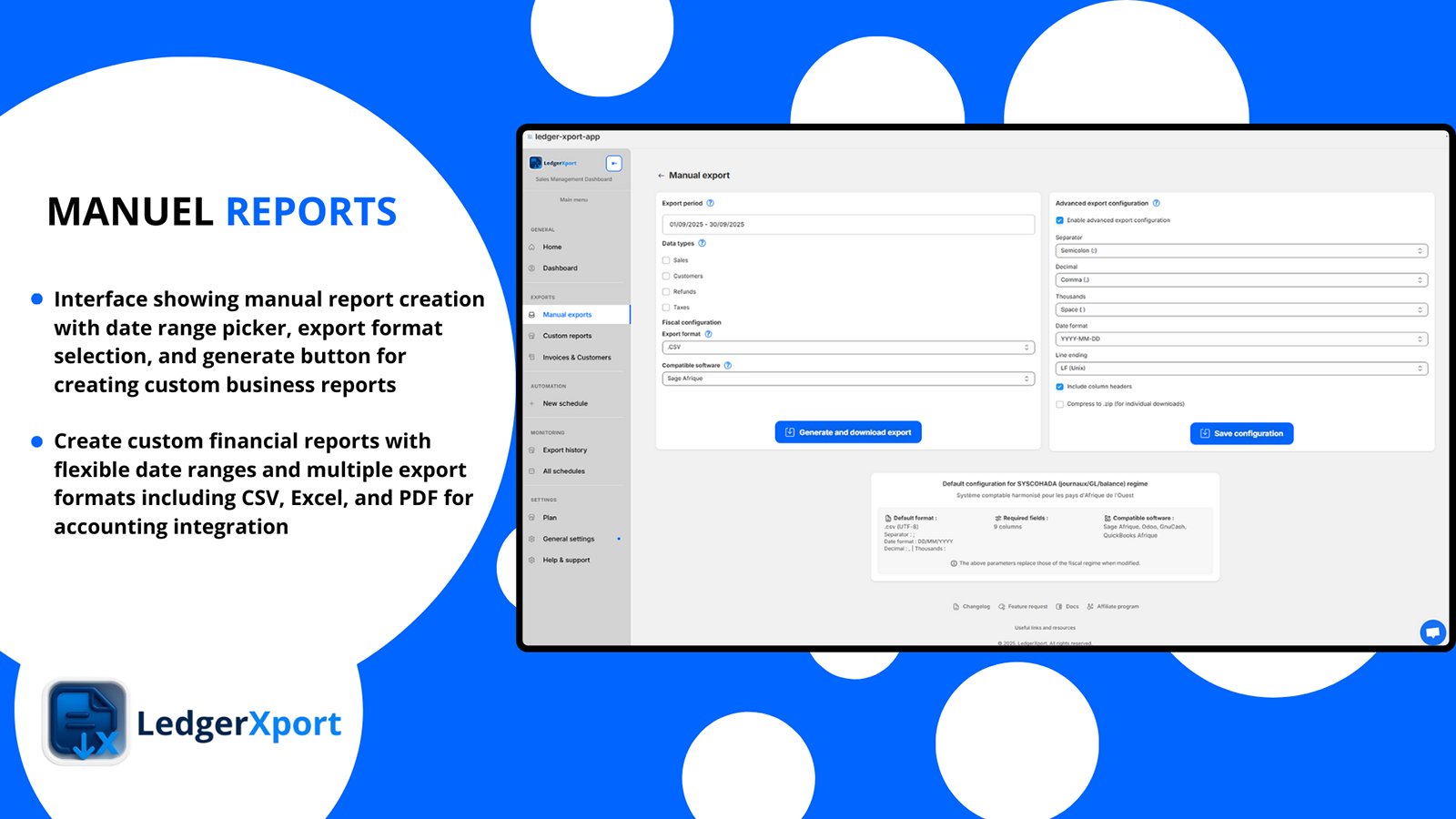Check Compress to .zip option
The height and width of the screenshot is (819, 1456).
pos(1059,403)
